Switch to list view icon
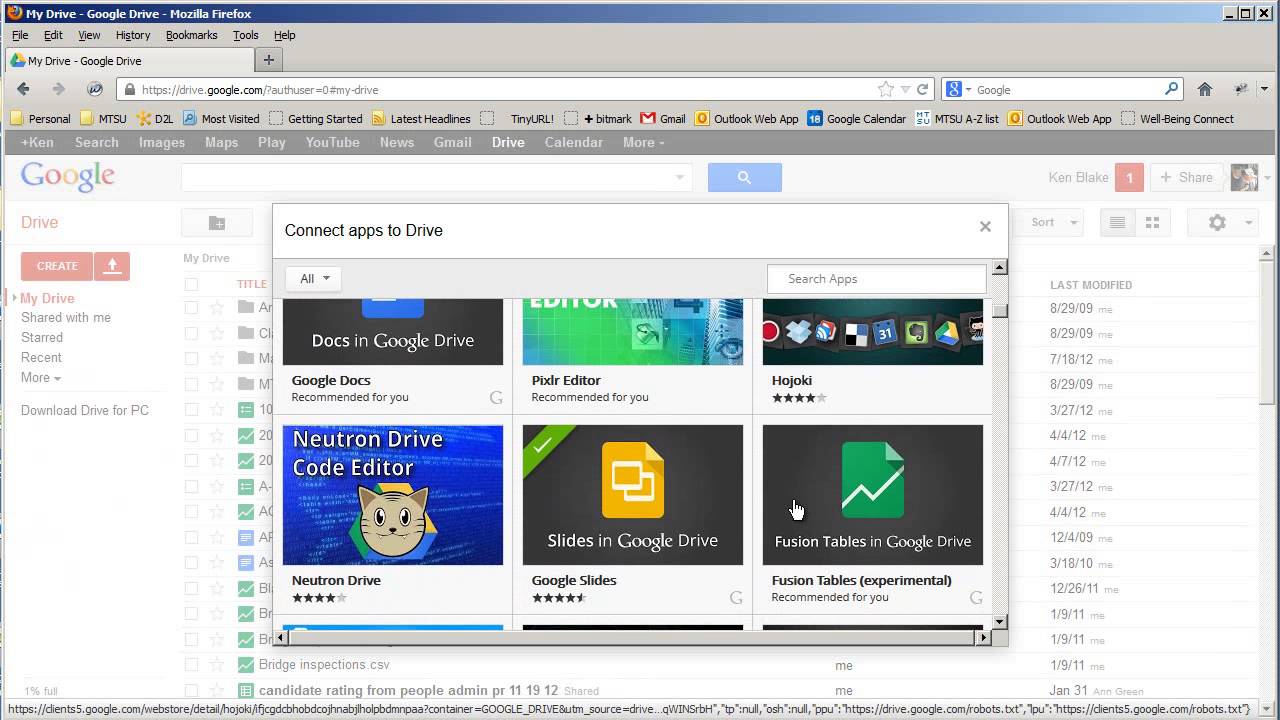Image resolution: width=1280 pixels, height=720 pixels. (1117, 222)
